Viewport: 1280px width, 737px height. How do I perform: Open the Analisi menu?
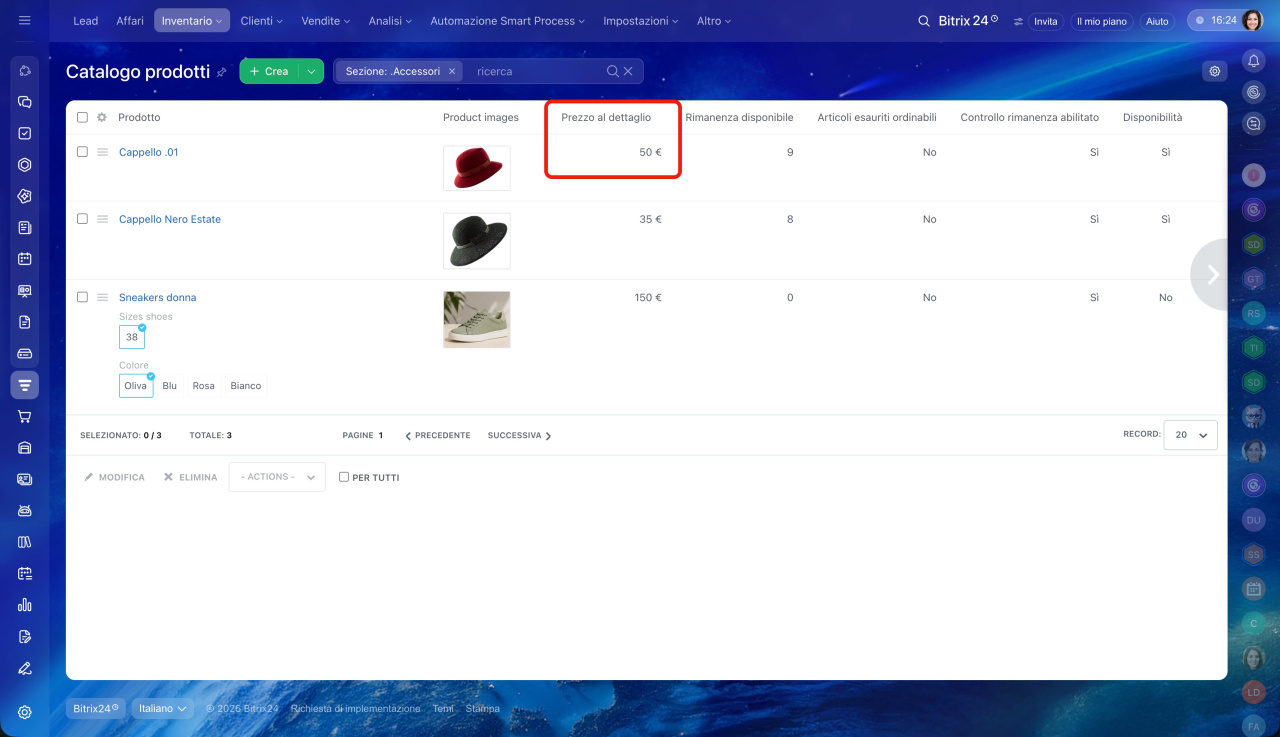[x=391, y=21]
